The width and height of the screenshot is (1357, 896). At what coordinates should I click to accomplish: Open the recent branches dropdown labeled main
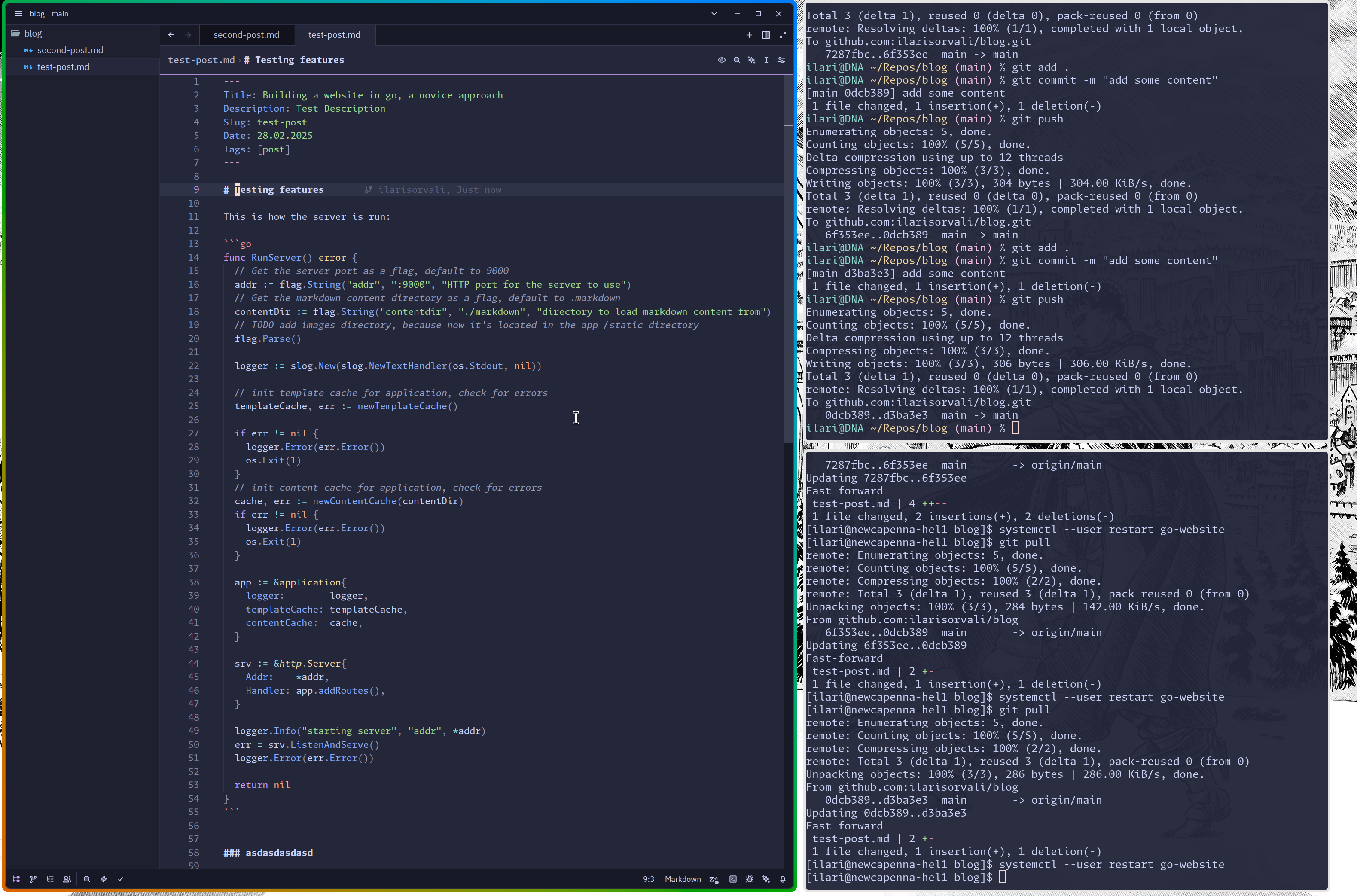60,13
